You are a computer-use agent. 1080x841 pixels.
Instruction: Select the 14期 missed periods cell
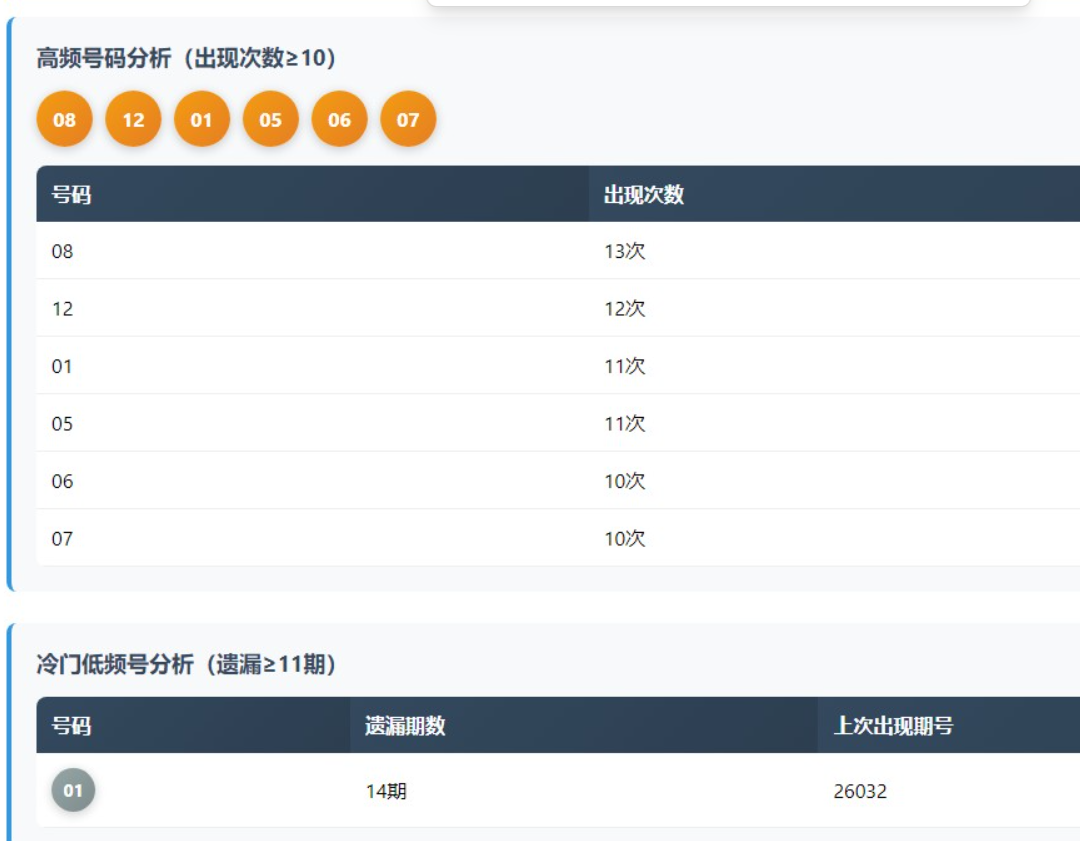[386, 792]
